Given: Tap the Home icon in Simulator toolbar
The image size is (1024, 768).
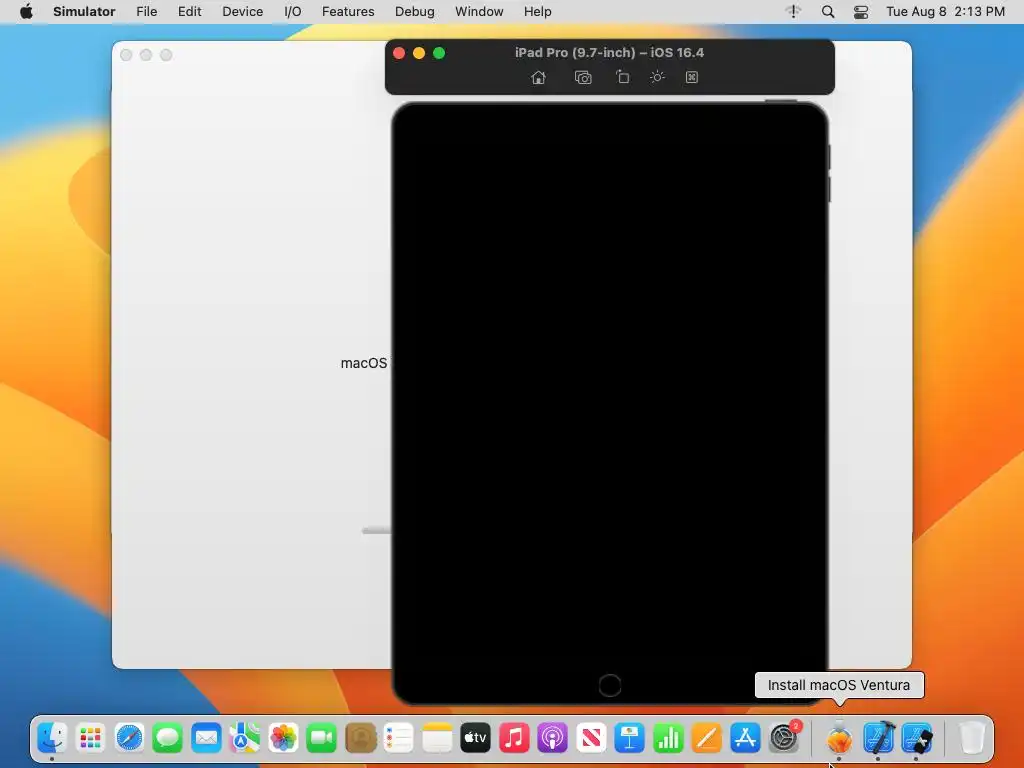Looking at the screenshot, I should [538, 78].
